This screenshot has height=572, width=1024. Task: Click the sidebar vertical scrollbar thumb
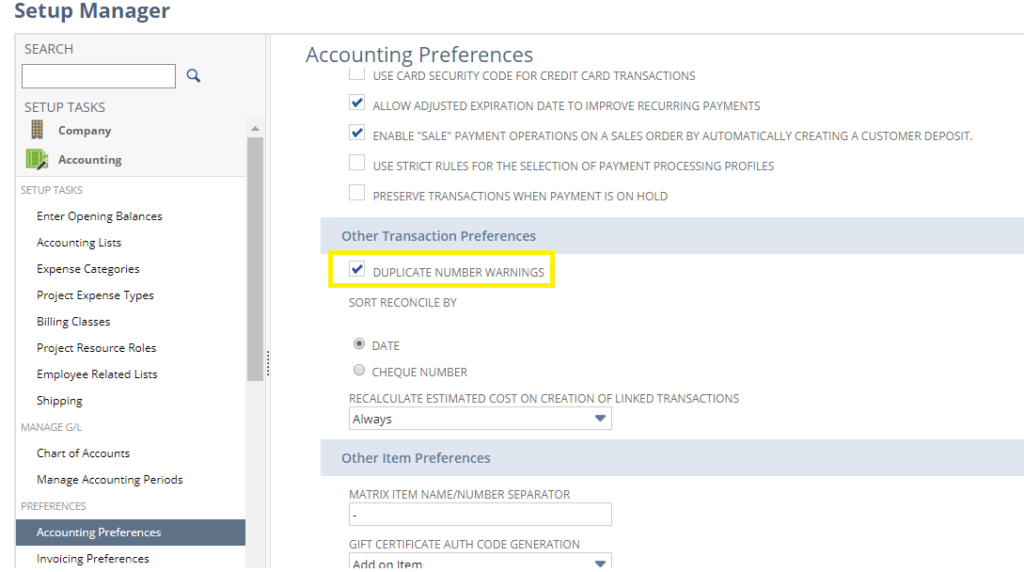pyautogui.click(x=255, y=259)
